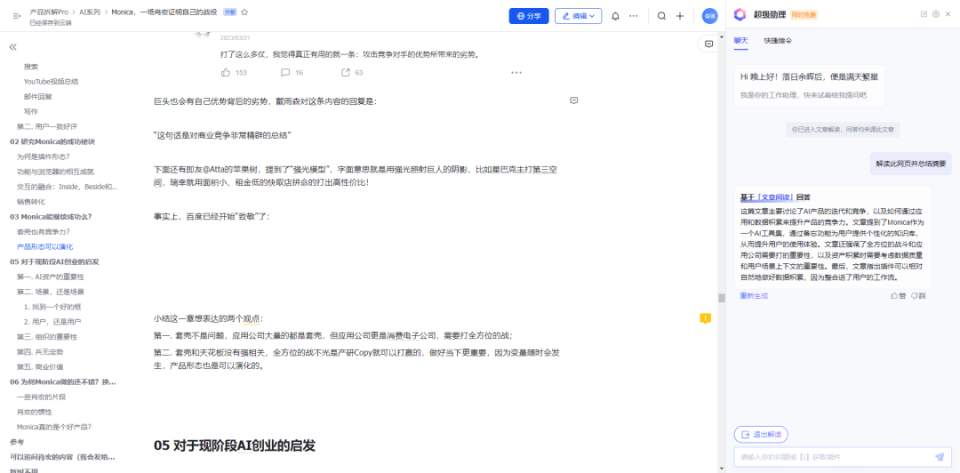Jump to outline item 功能与浏览器的相互成就
Viewport: 960px width, 473px height.
pos(56,171)
